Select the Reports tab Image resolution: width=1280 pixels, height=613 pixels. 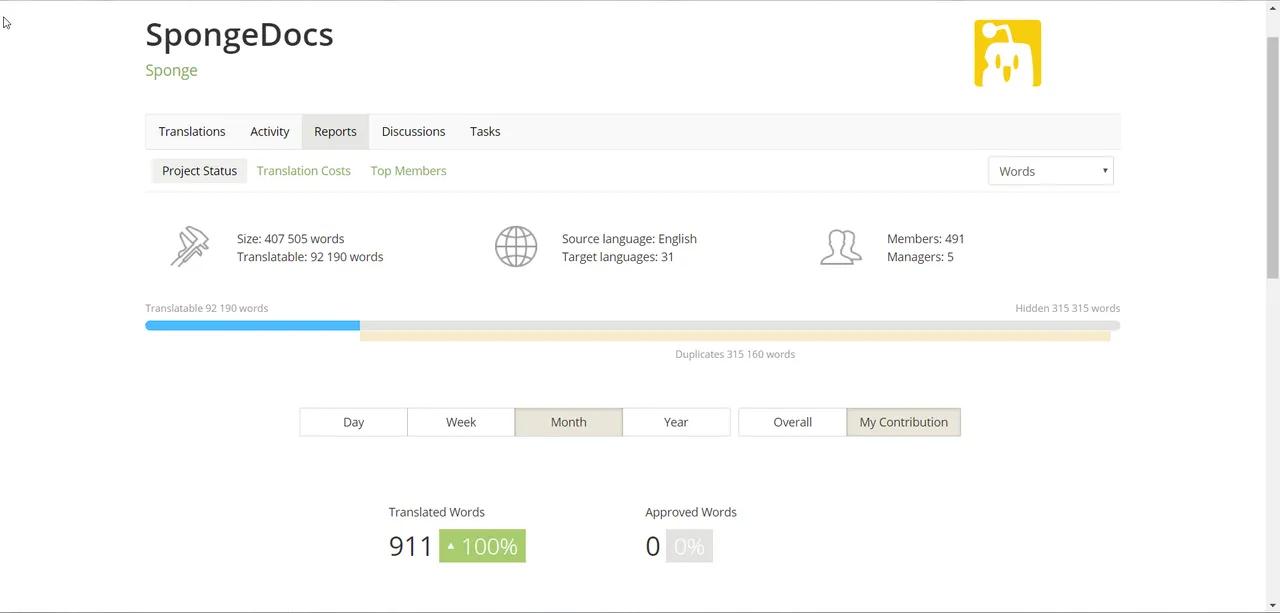335,131
